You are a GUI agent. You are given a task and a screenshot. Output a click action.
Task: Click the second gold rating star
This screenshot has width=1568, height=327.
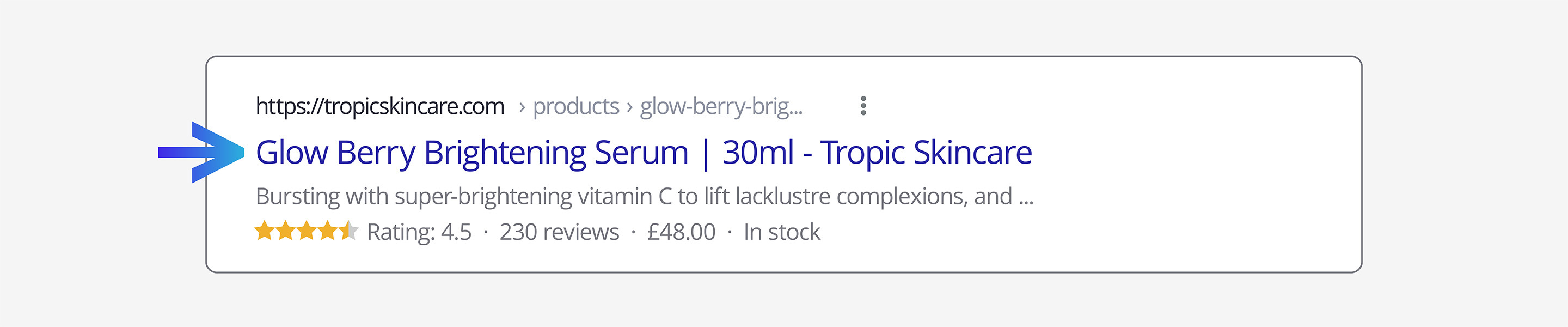tap(285, 232)
